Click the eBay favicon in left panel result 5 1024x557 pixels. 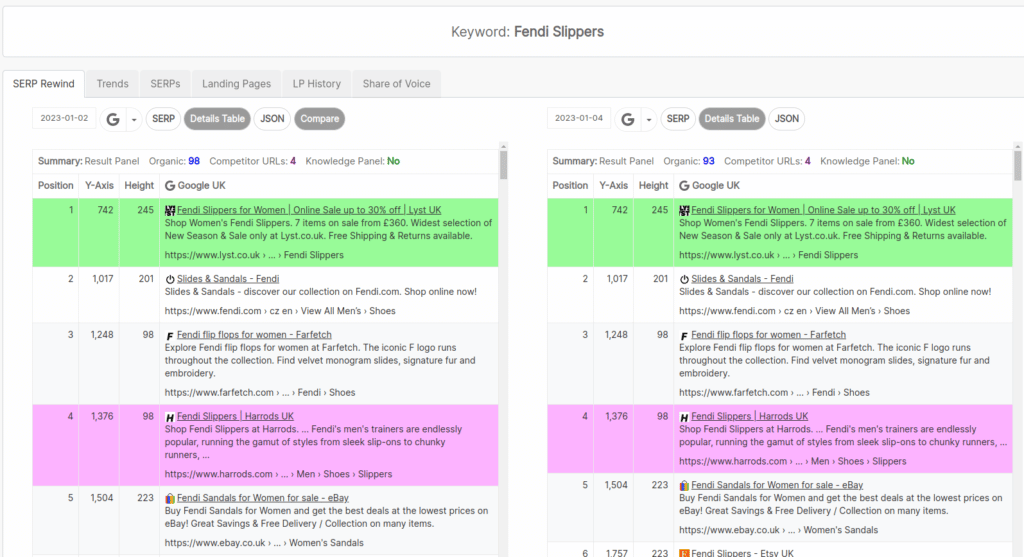(170, 499)
